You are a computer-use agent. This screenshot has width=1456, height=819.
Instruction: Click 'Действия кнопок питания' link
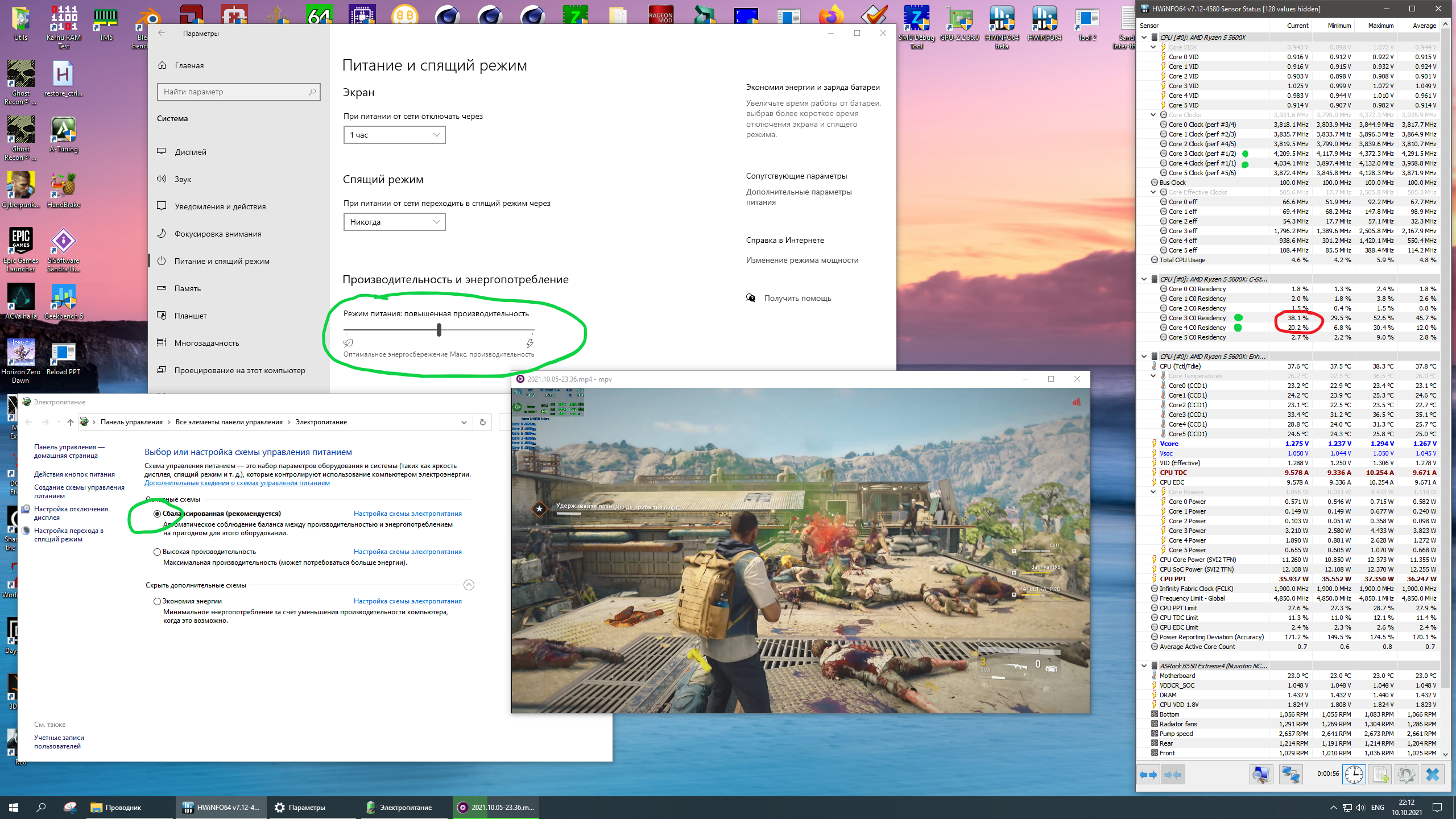coord(74,474)
